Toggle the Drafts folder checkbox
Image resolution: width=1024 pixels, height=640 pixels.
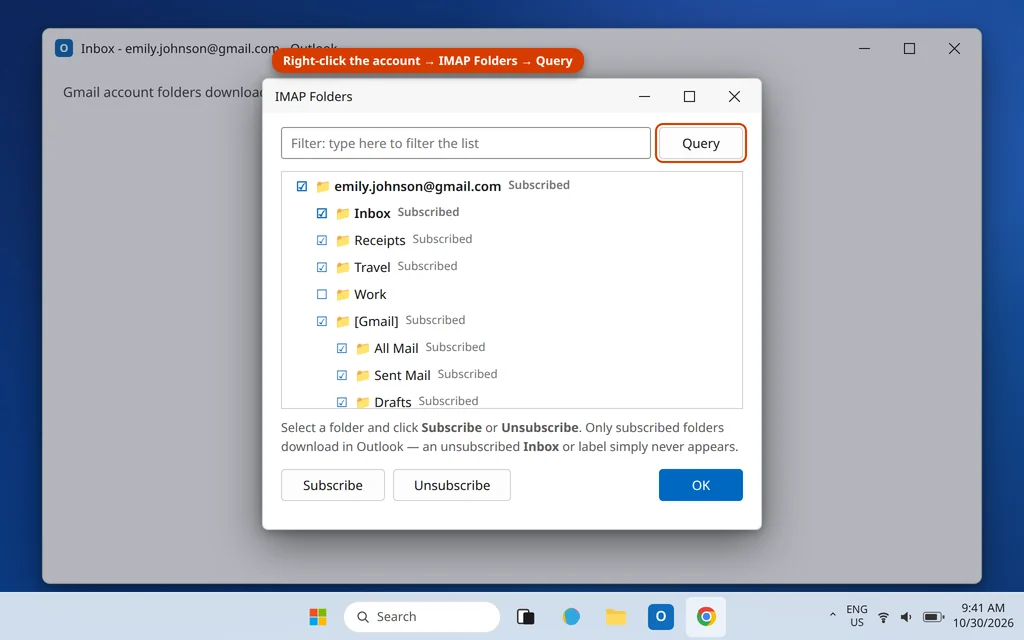pos(342,402)
